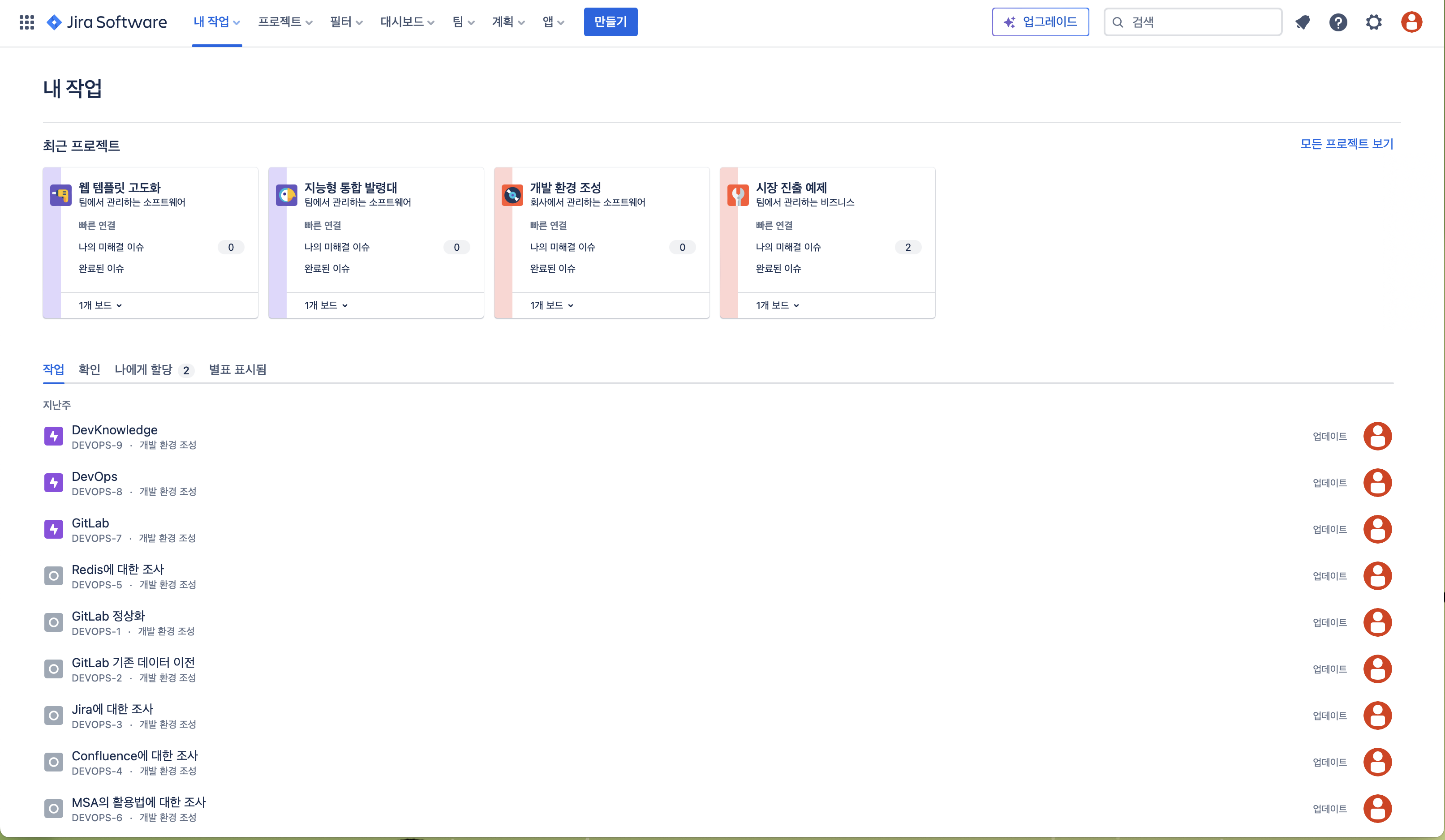
Task: Open the user profile avatar in header
Action: 1411,22
